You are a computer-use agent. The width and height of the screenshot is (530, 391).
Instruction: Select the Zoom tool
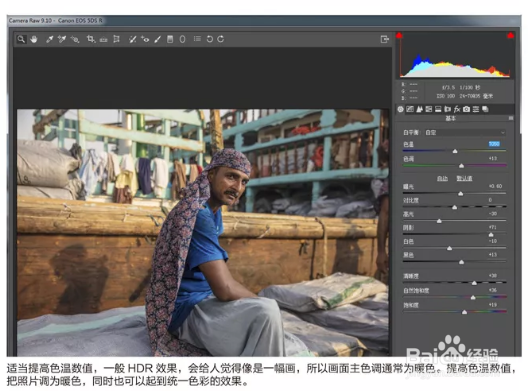pos(21,39)
